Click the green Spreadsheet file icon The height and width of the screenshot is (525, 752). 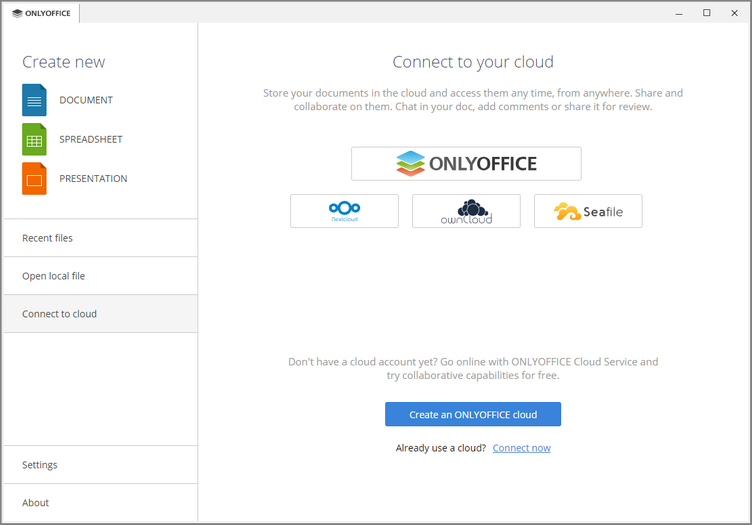click(34, 140)
